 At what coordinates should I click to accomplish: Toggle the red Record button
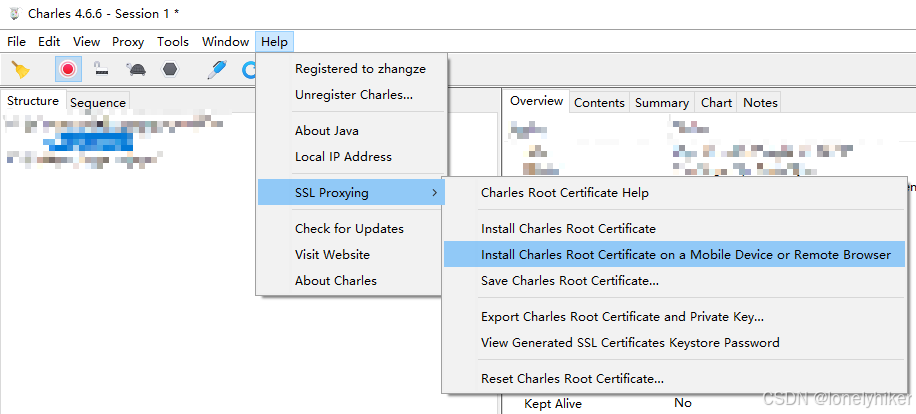pyautogui.click(x=68, y=69)
